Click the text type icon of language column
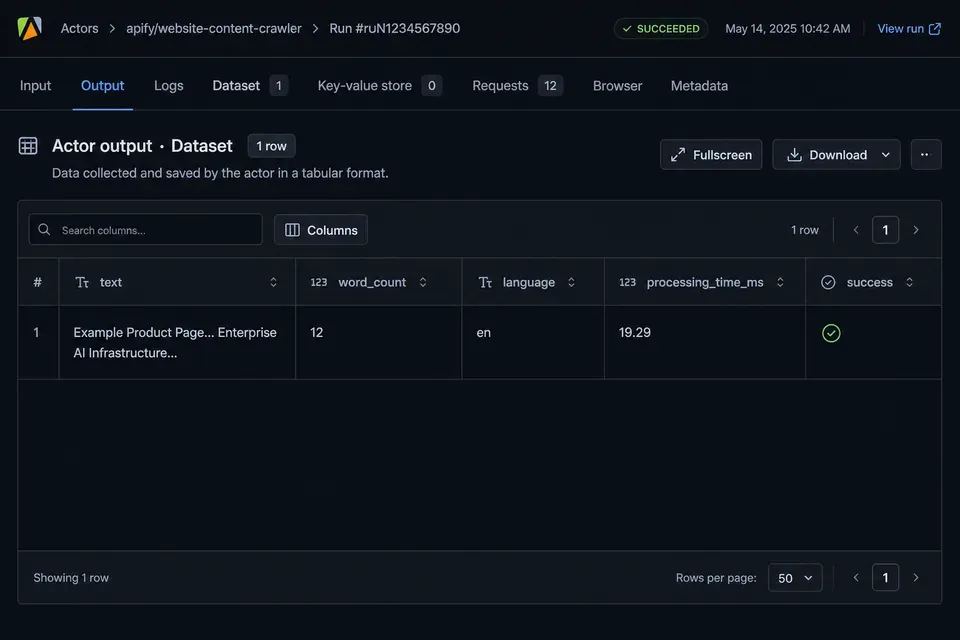The width and height of the screenshot is (960, 640). click(x=485, y=282)
